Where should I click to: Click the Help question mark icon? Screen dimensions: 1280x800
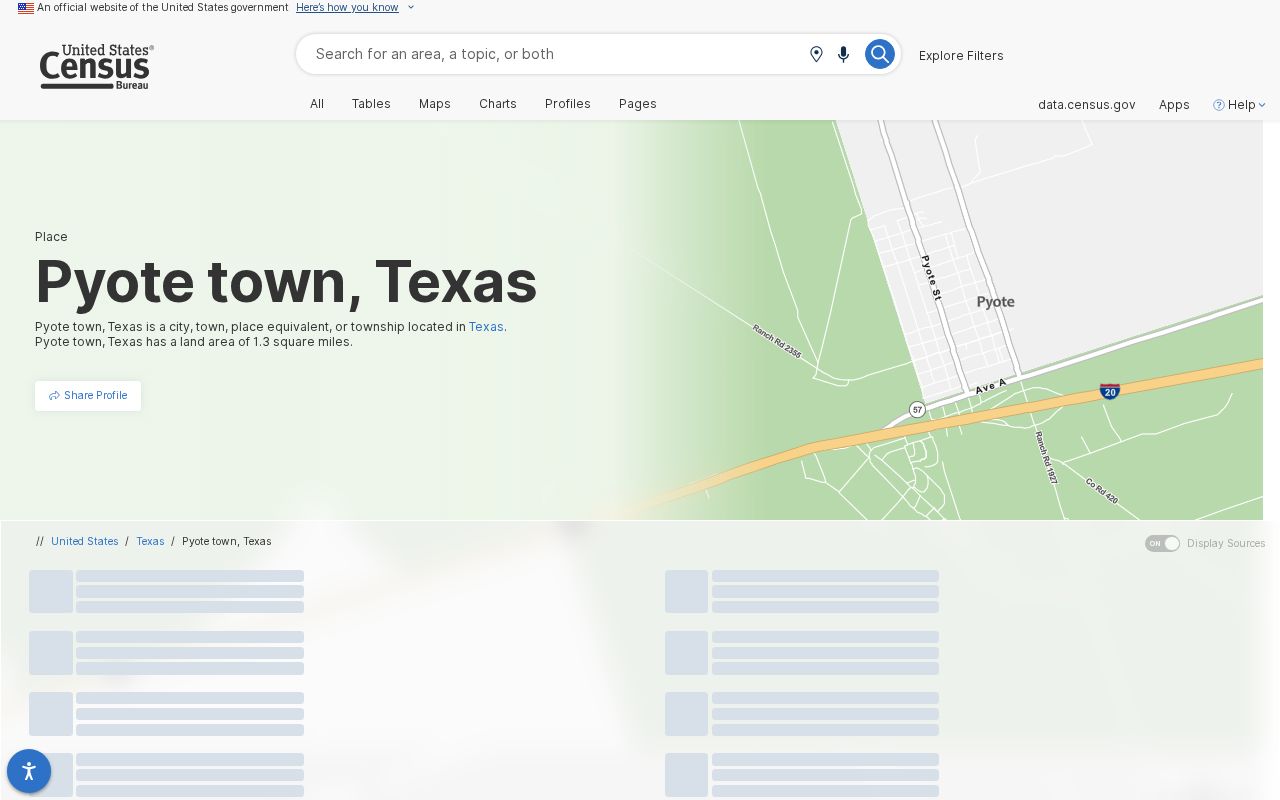click(x=1218, y=105)
